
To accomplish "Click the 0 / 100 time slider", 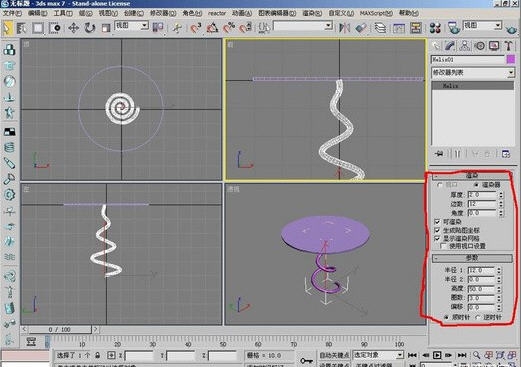I will click(x=59, y=330).
